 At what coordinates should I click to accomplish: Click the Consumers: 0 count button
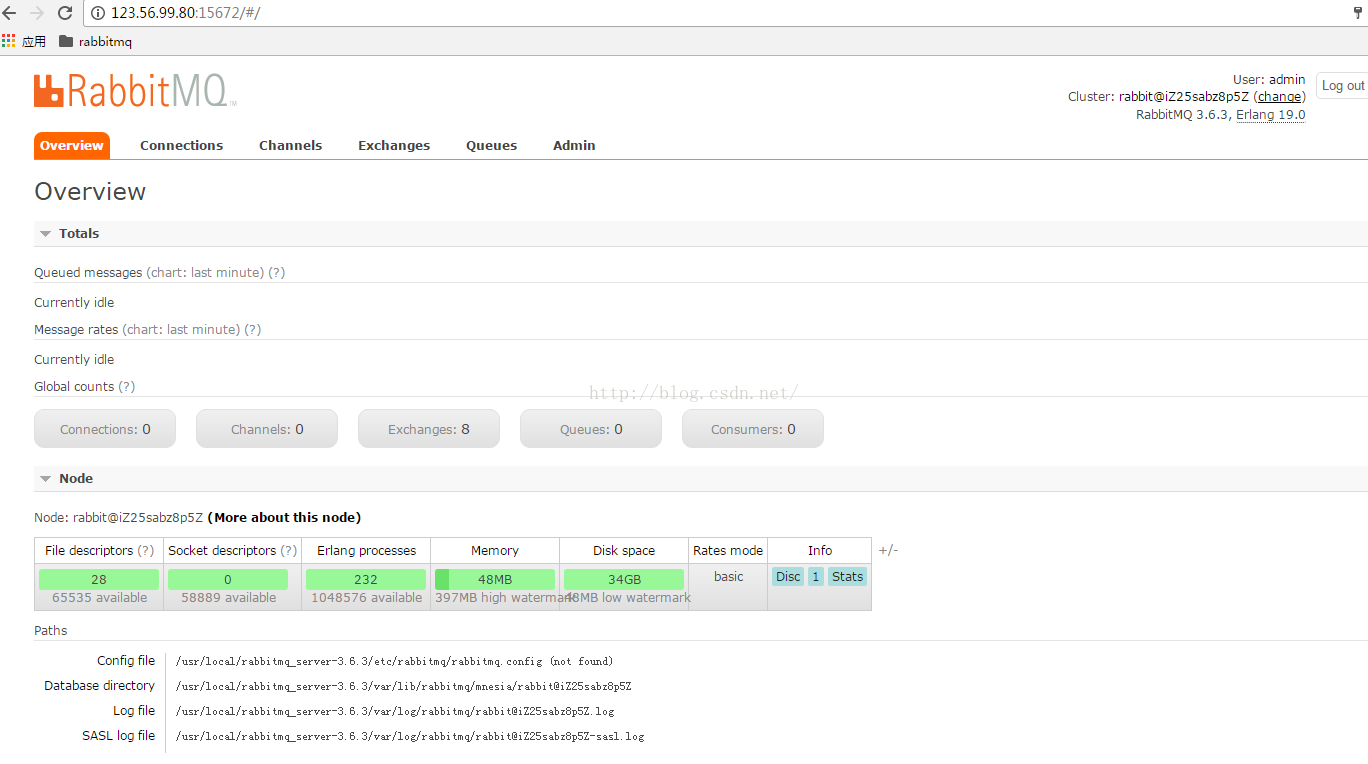coord(753,428)
